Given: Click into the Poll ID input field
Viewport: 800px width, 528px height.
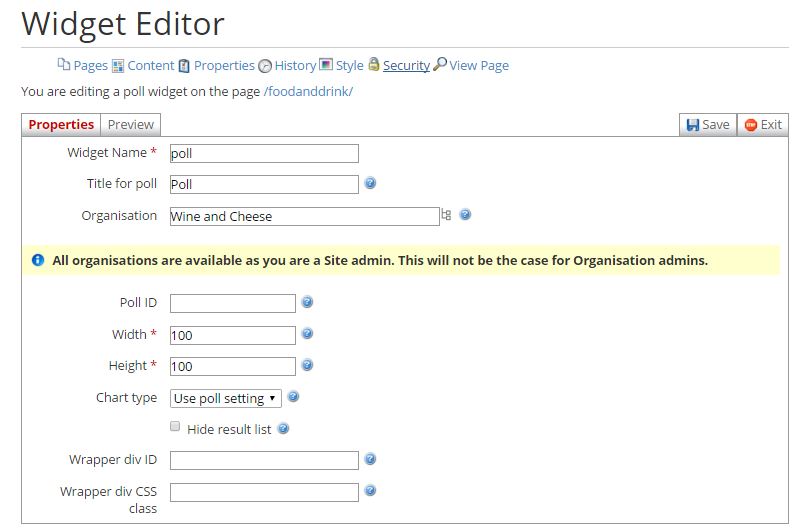Looking at the screenshot, I should pos(233,304).
